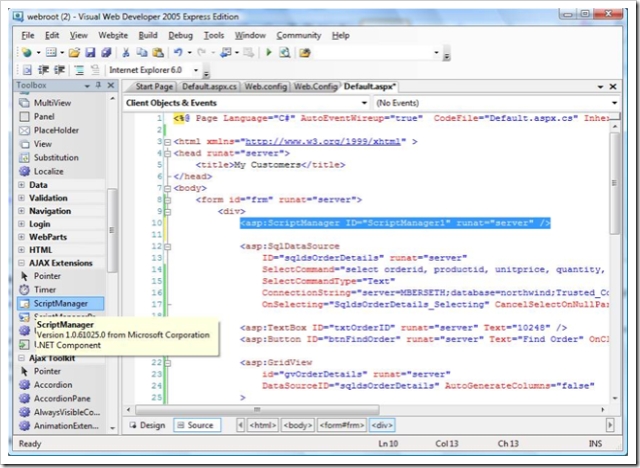The image size is (640, 468).
Task: Collapse the AJAX Extensions toolbox group
Action: (21, 263)
